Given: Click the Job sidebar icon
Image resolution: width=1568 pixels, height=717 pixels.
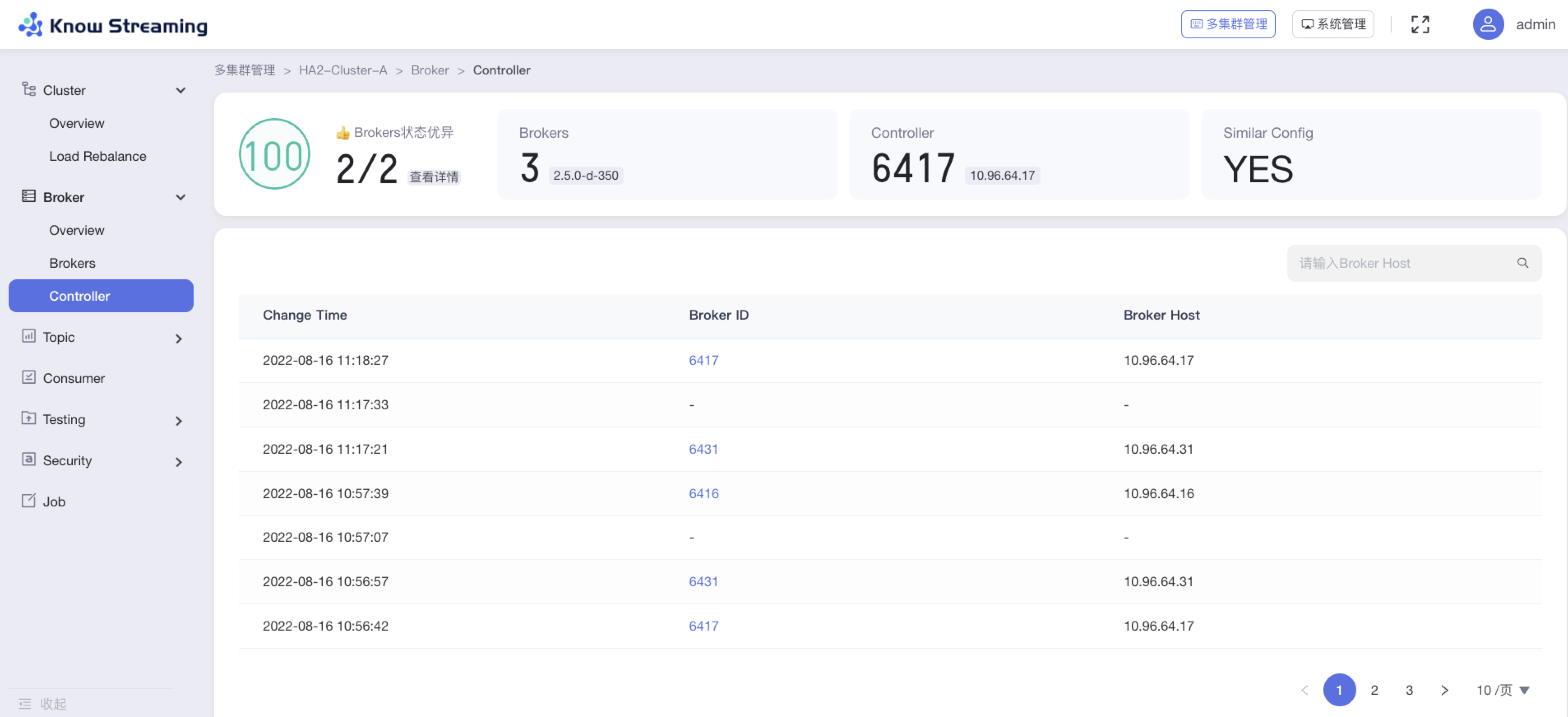Looking at the screenshot, I should (x=29, y=501).
